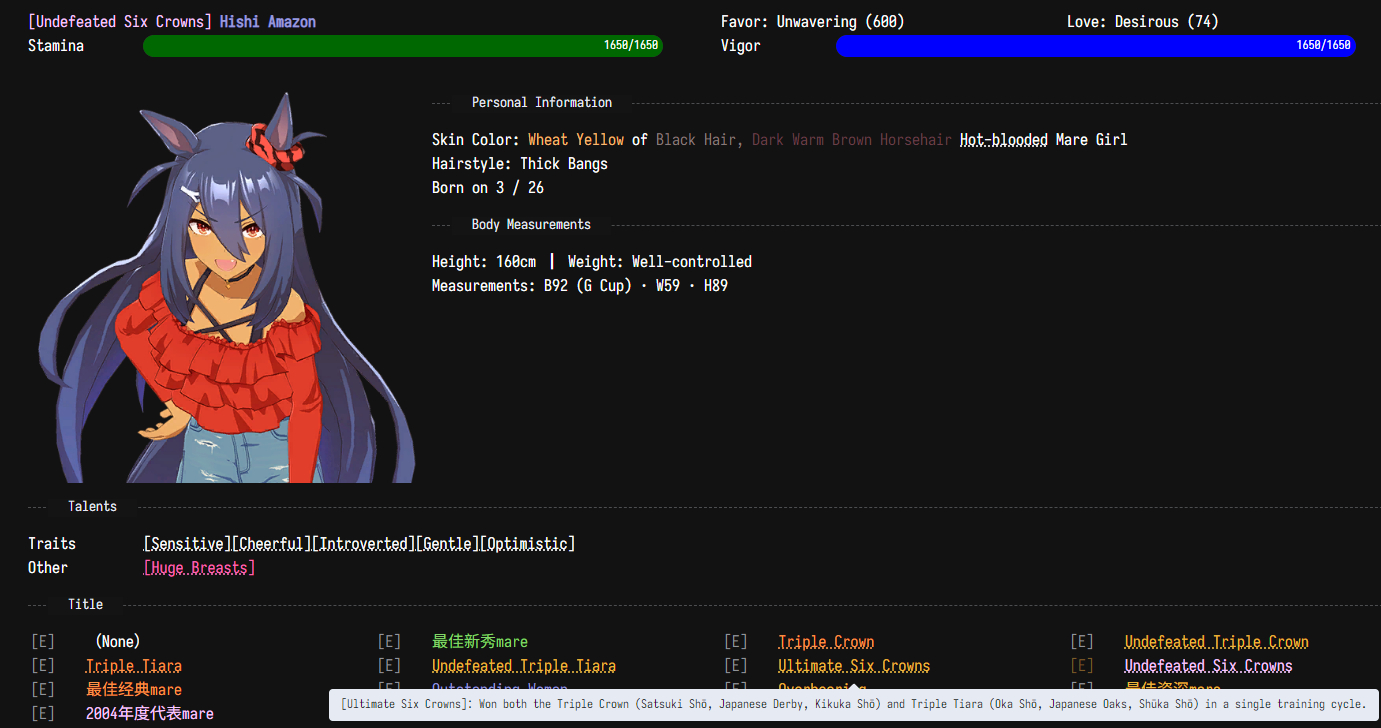Click the Hishi Amazon character portrait
This screenshot has width=1381, height=728.
226,288
